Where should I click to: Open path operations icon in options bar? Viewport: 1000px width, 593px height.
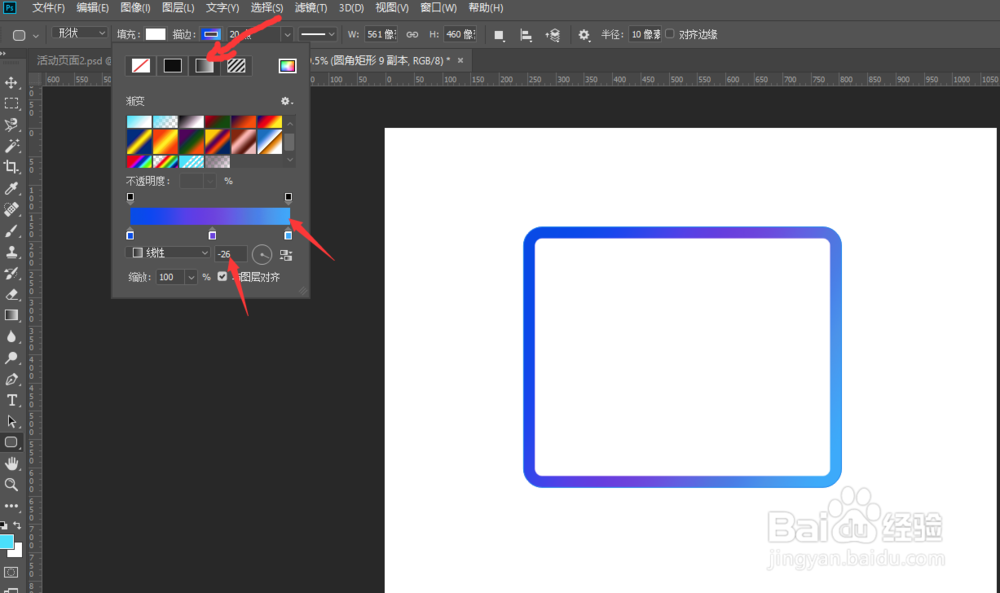(499, 35)
